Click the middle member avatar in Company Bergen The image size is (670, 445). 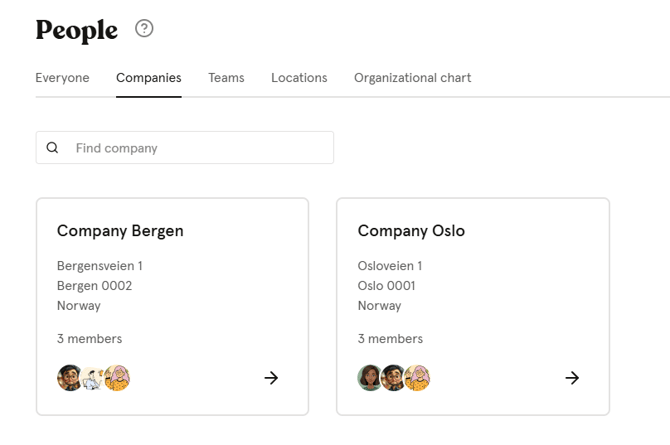tap(93, 378)
